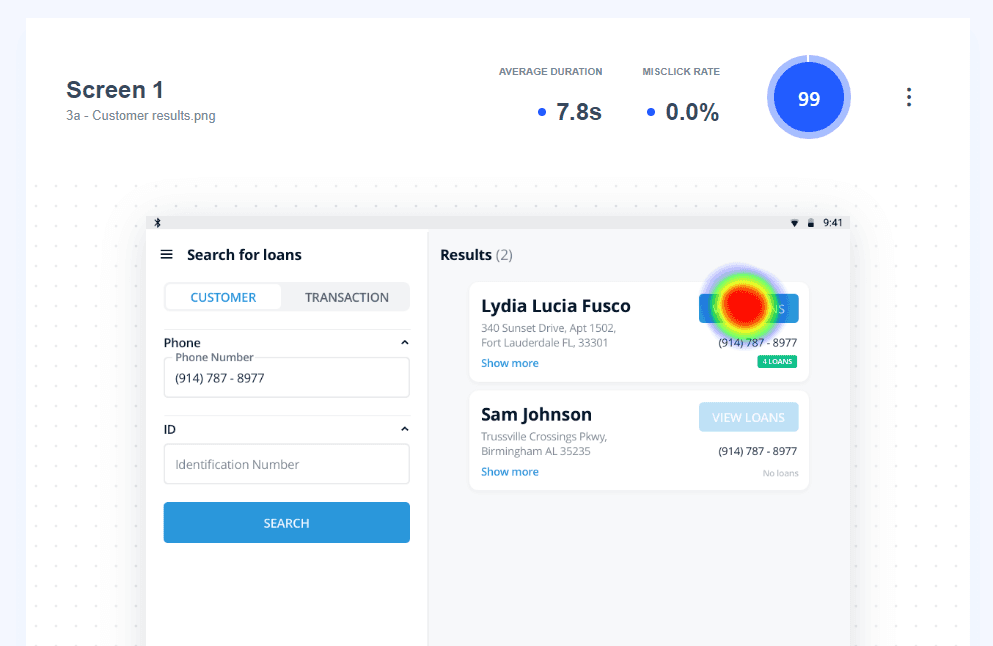Click the Wi-Fi signal icon in the status bar
This screenshot has width=993, height=646.
(794, 223)
